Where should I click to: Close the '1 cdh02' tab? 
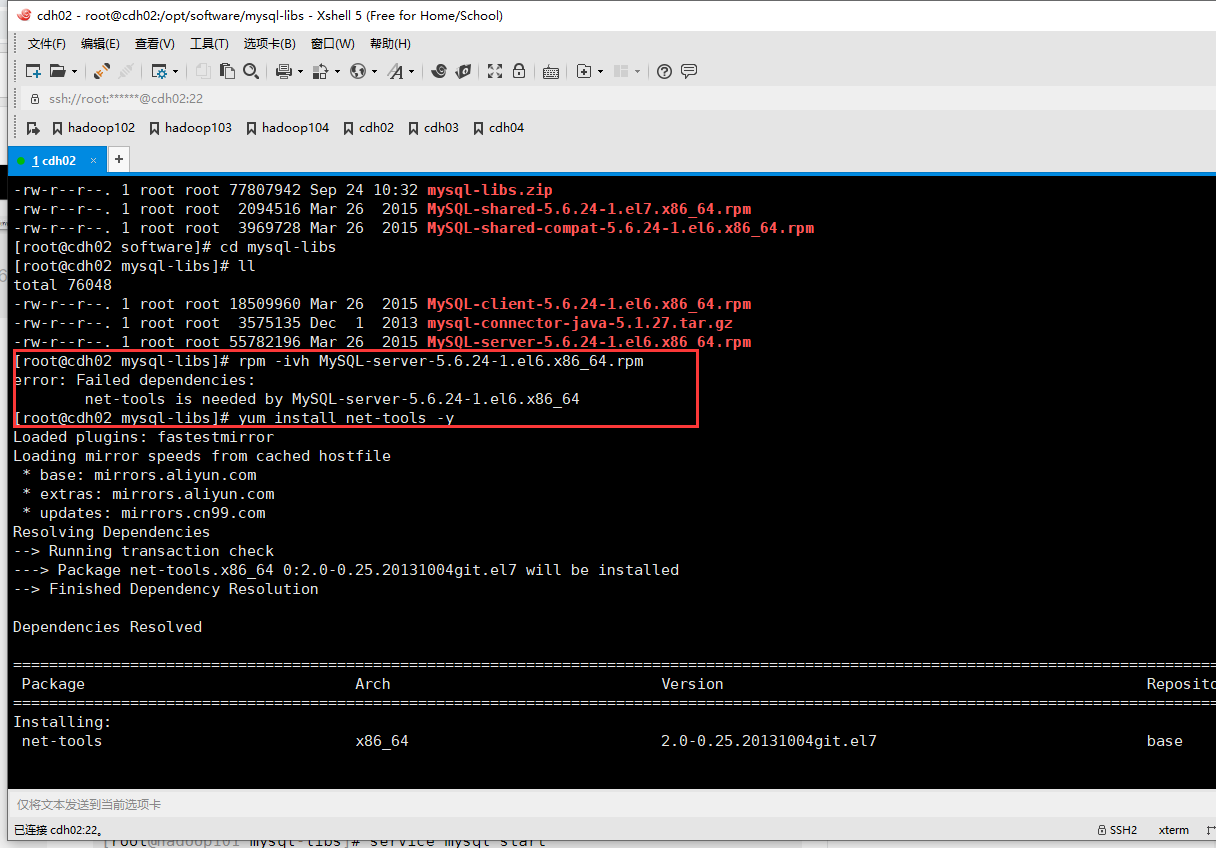94,160
